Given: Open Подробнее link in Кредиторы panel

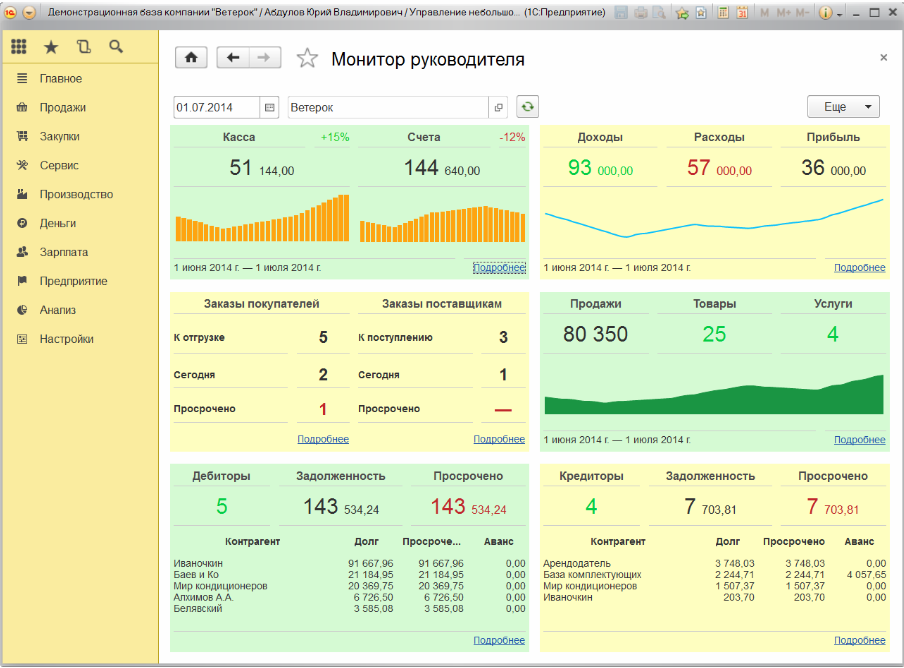Looking at the screenshot, I should (x=859, y=640).
